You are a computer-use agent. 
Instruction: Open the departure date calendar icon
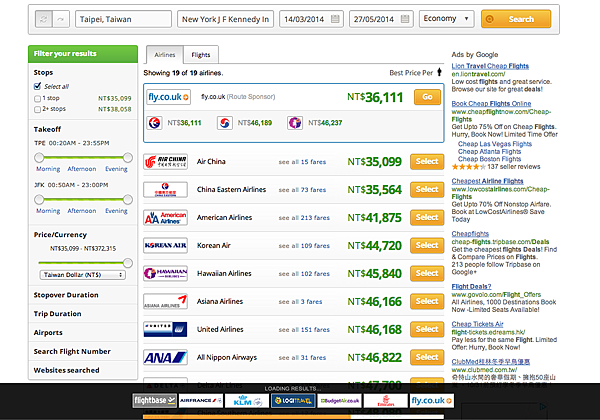click(x=335, y=19)
